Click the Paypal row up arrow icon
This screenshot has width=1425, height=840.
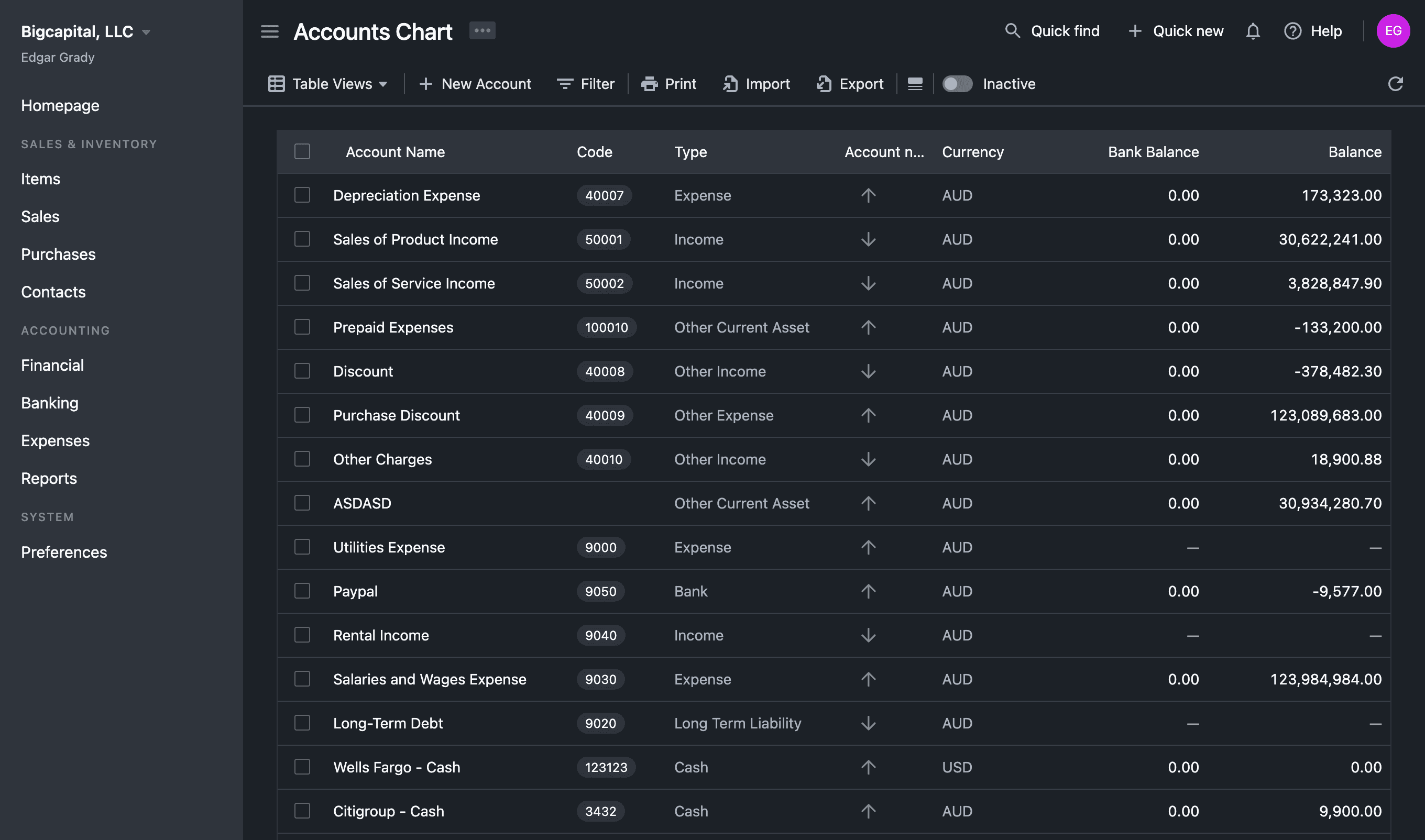pos(869,591)
